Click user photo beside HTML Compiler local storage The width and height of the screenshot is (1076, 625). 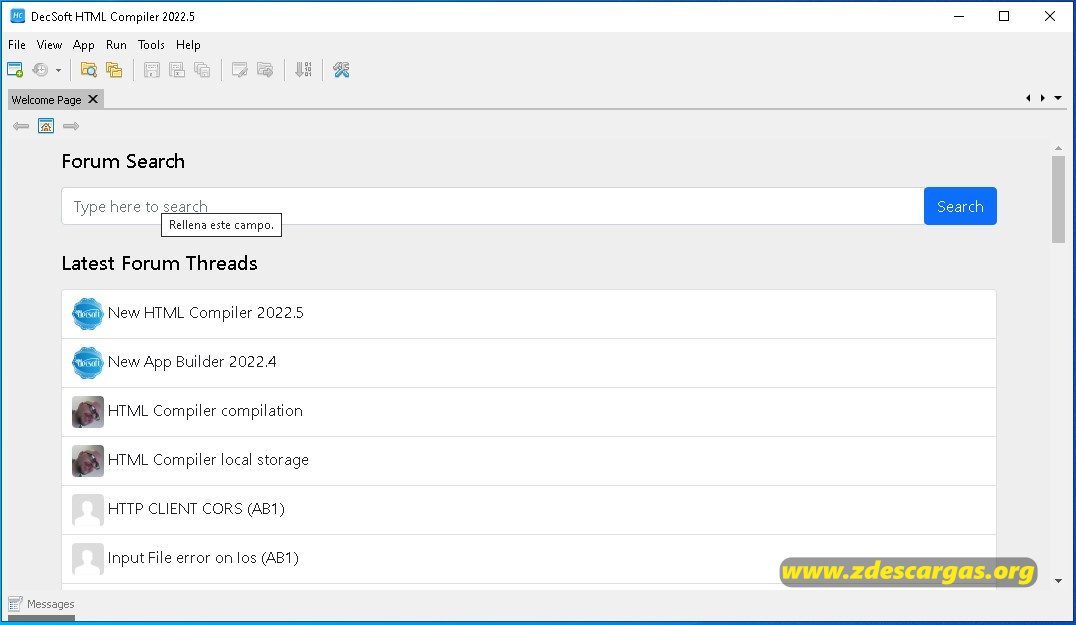88,461
